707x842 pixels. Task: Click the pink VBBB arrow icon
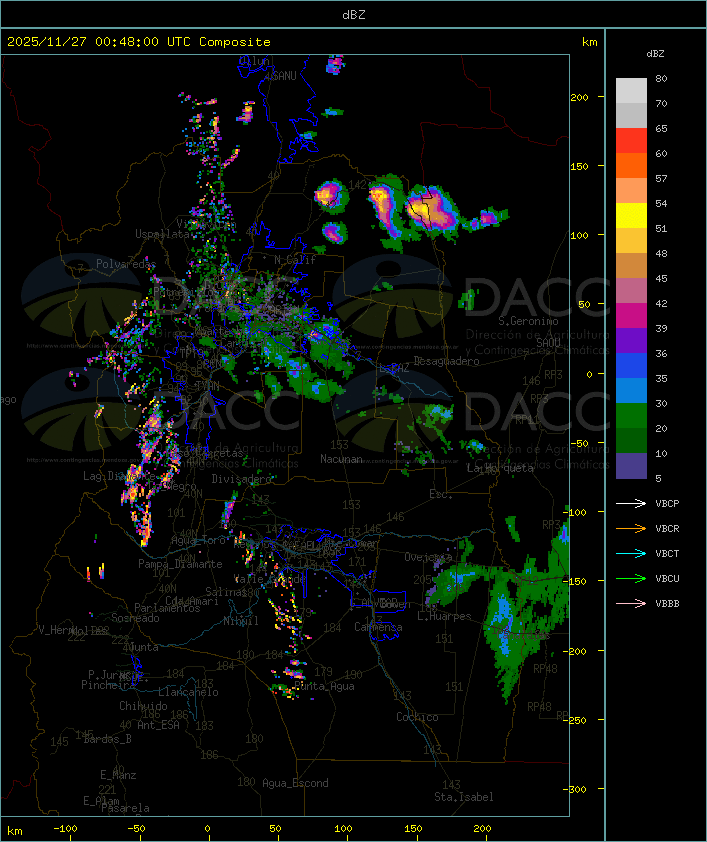631,603
